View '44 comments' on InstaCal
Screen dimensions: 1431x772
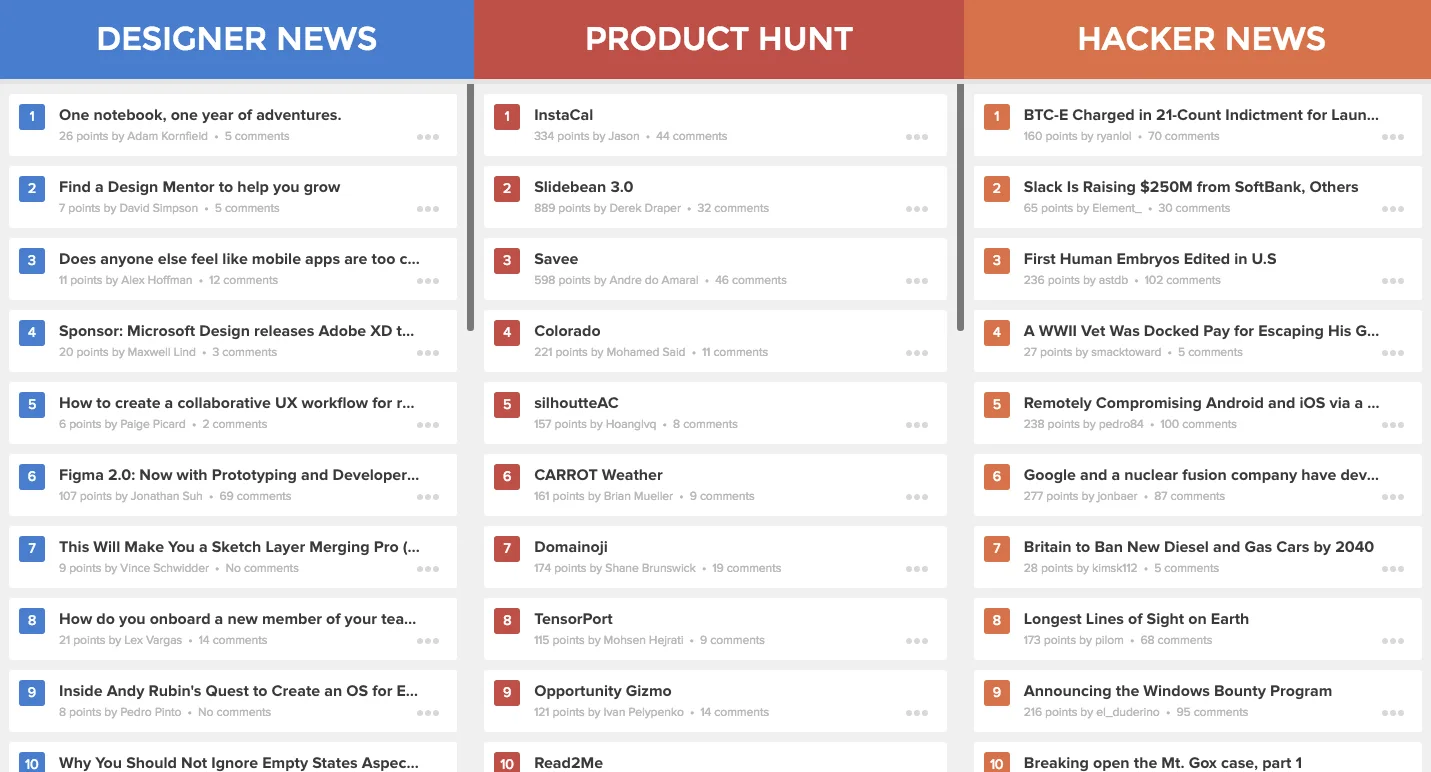coord(691,136)
